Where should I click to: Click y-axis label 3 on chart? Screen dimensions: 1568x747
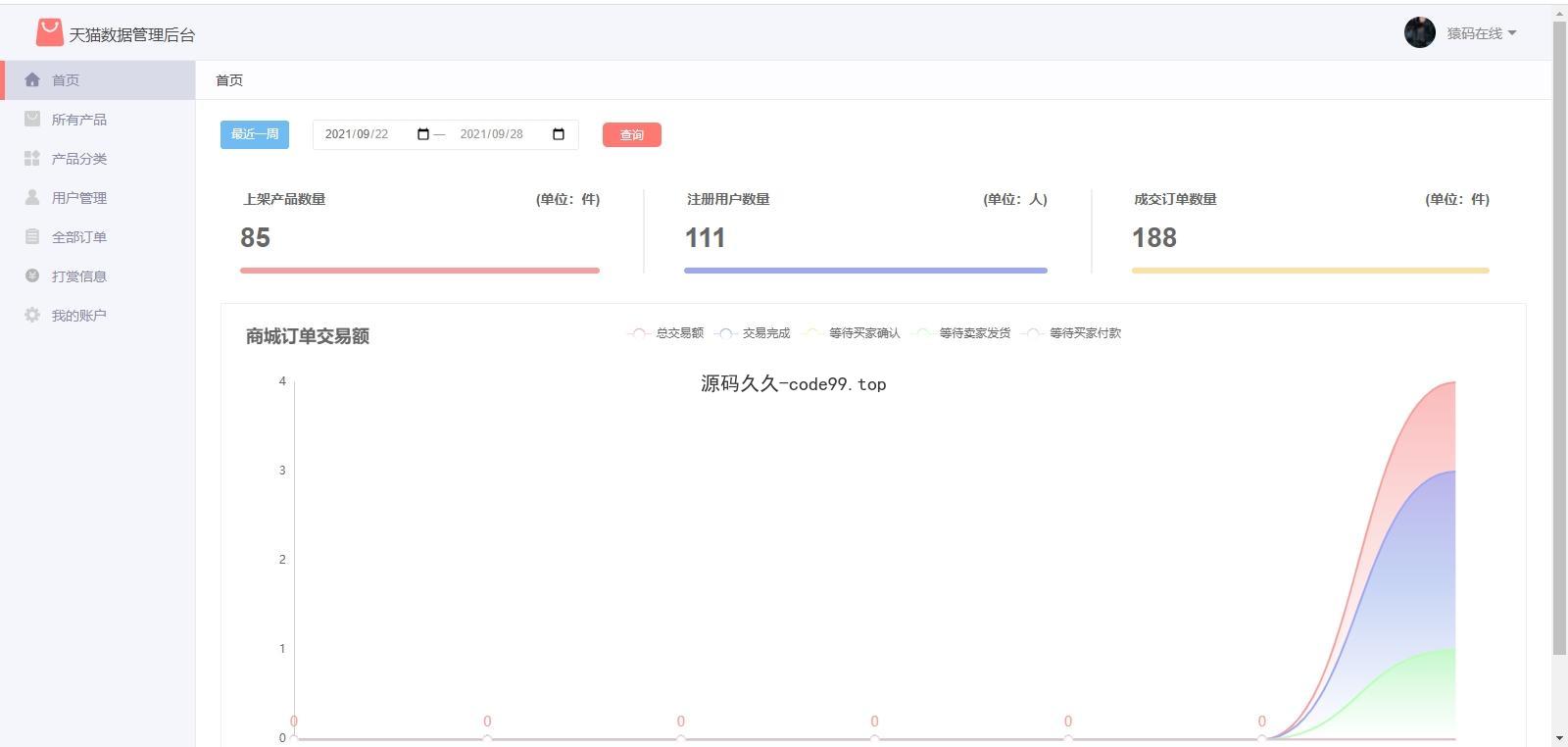[282, 471]
